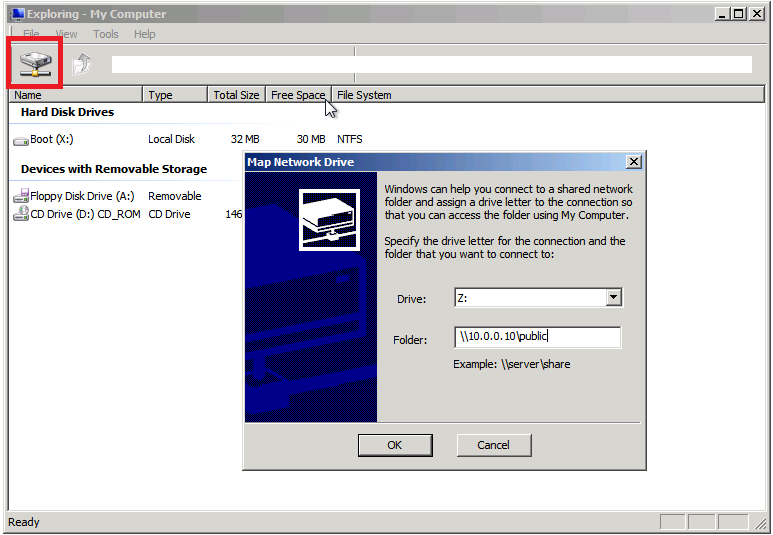Click the Ready status bar text
The height and width of the screenshot is (535, 773).
point(24,522)
